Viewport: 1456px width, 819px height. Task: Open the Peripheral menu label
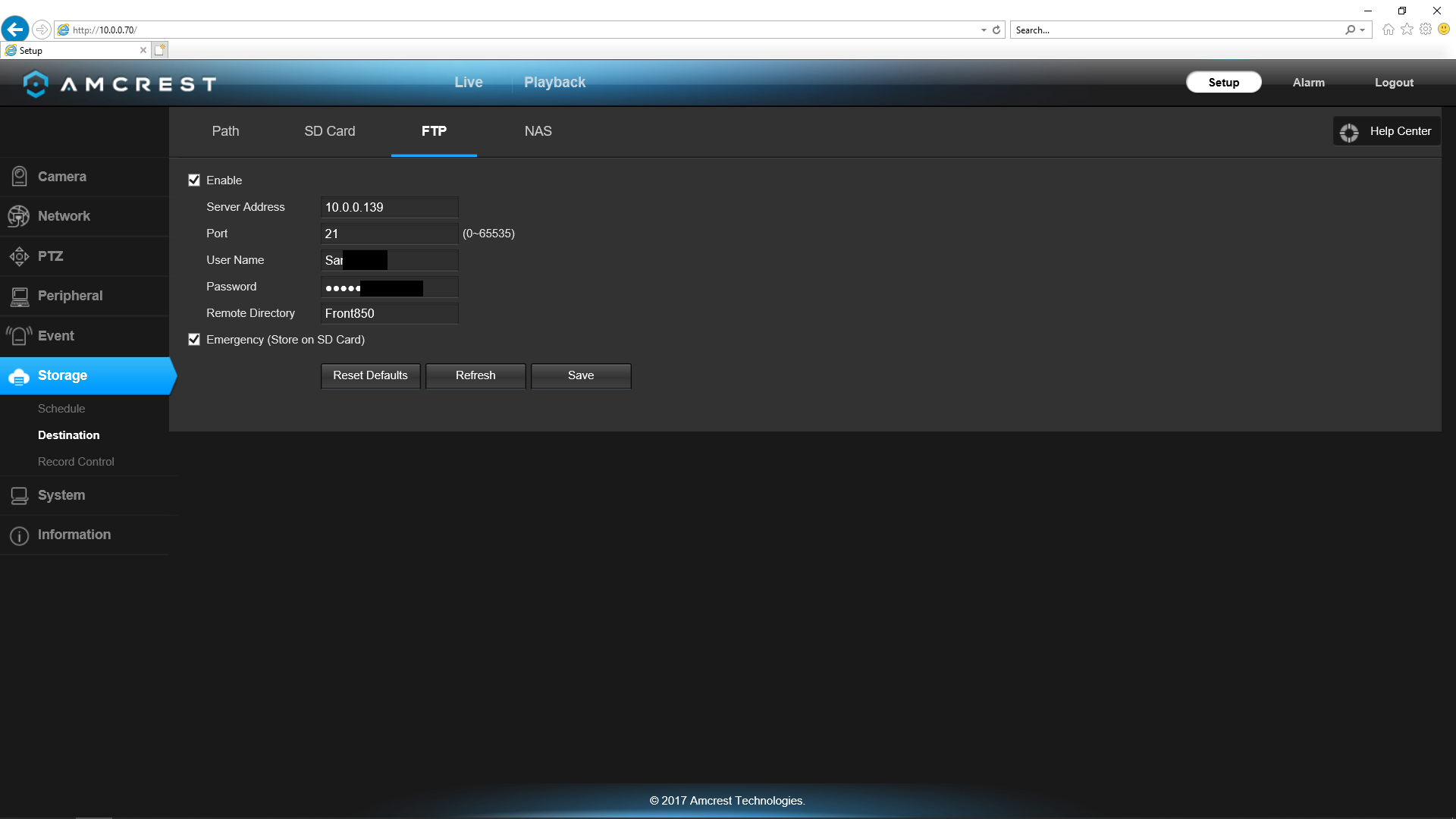click(x=70, y=296)
